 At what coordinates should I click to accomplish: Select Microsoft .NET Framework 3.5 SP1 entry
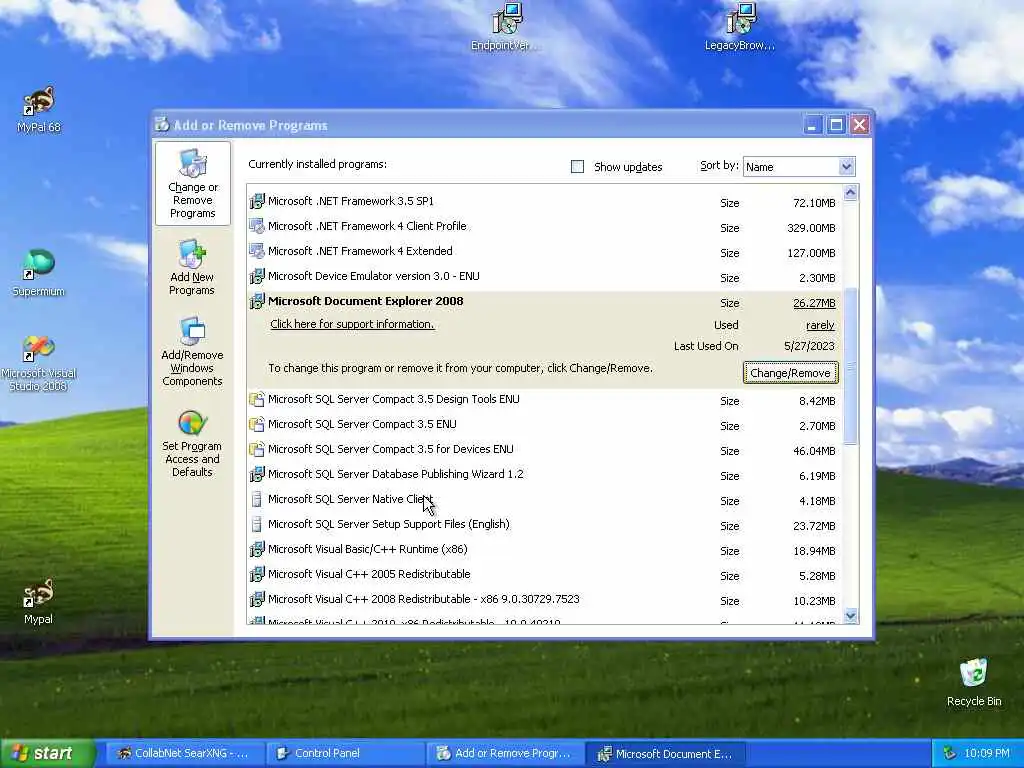(544, 201)
